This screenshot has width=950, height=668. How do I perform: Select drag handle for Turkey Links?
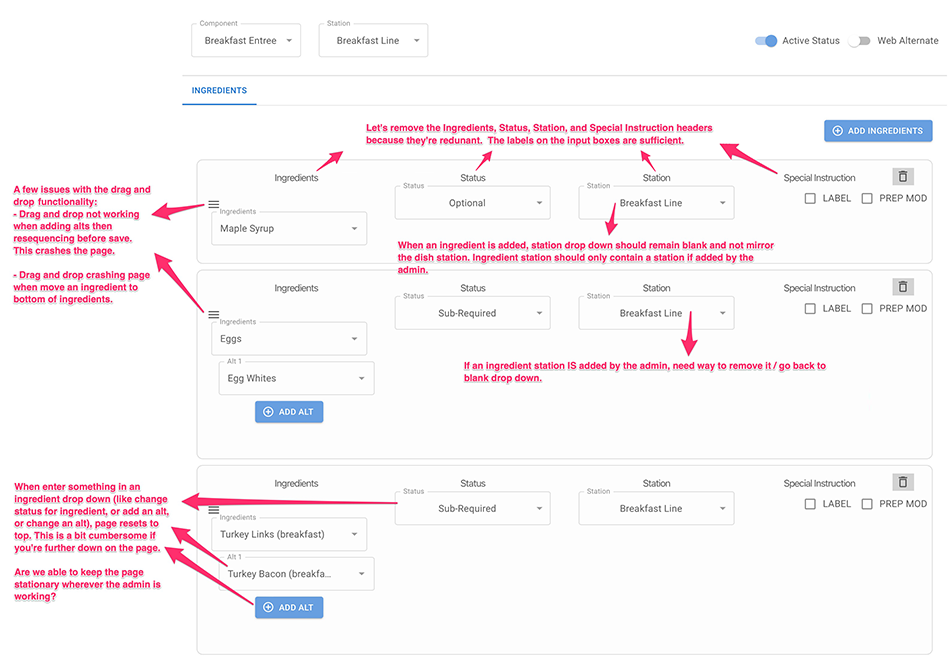(x=214, y=510)
